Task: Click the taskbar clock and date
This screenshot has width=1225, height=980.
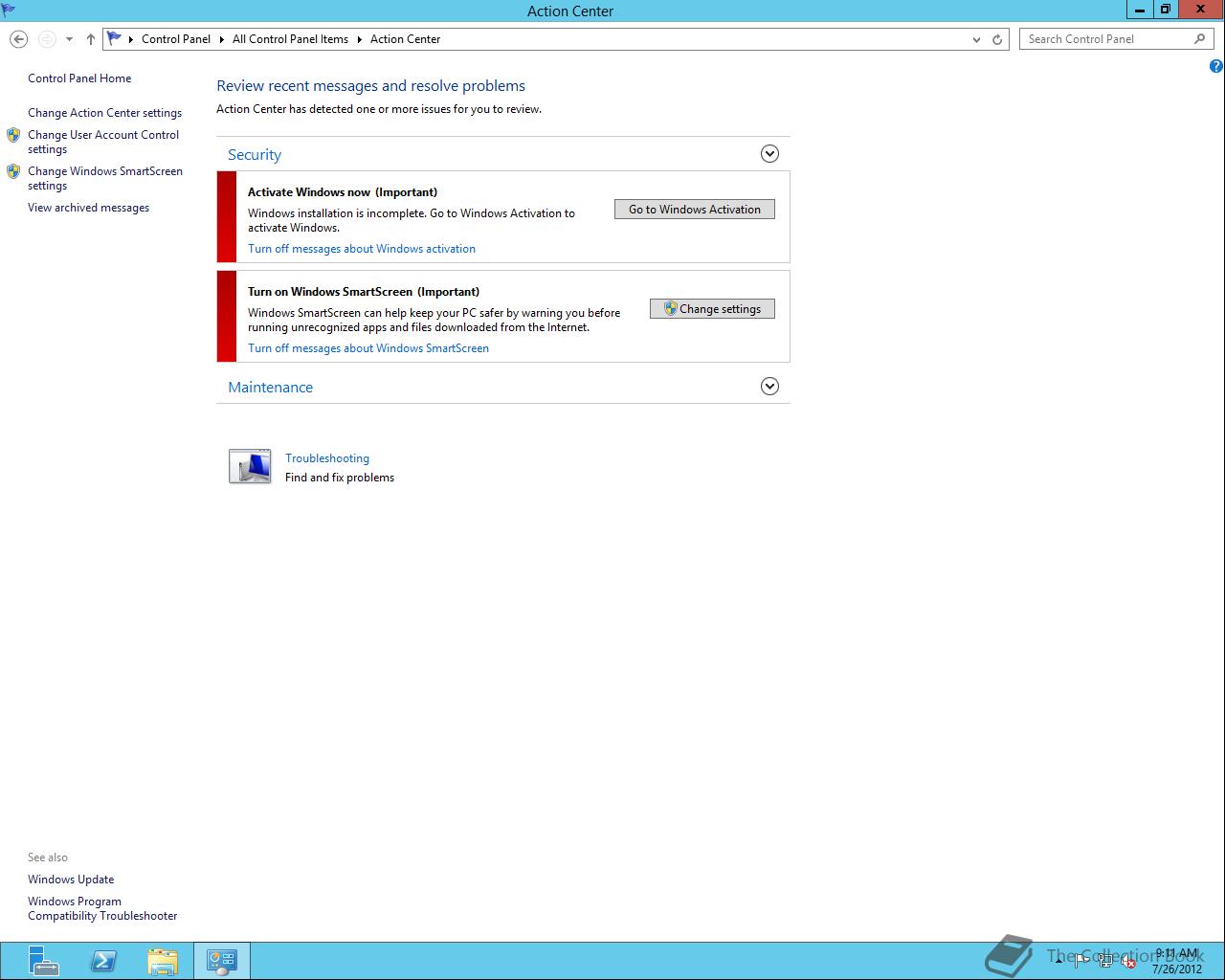Action: click(1177, 961)
